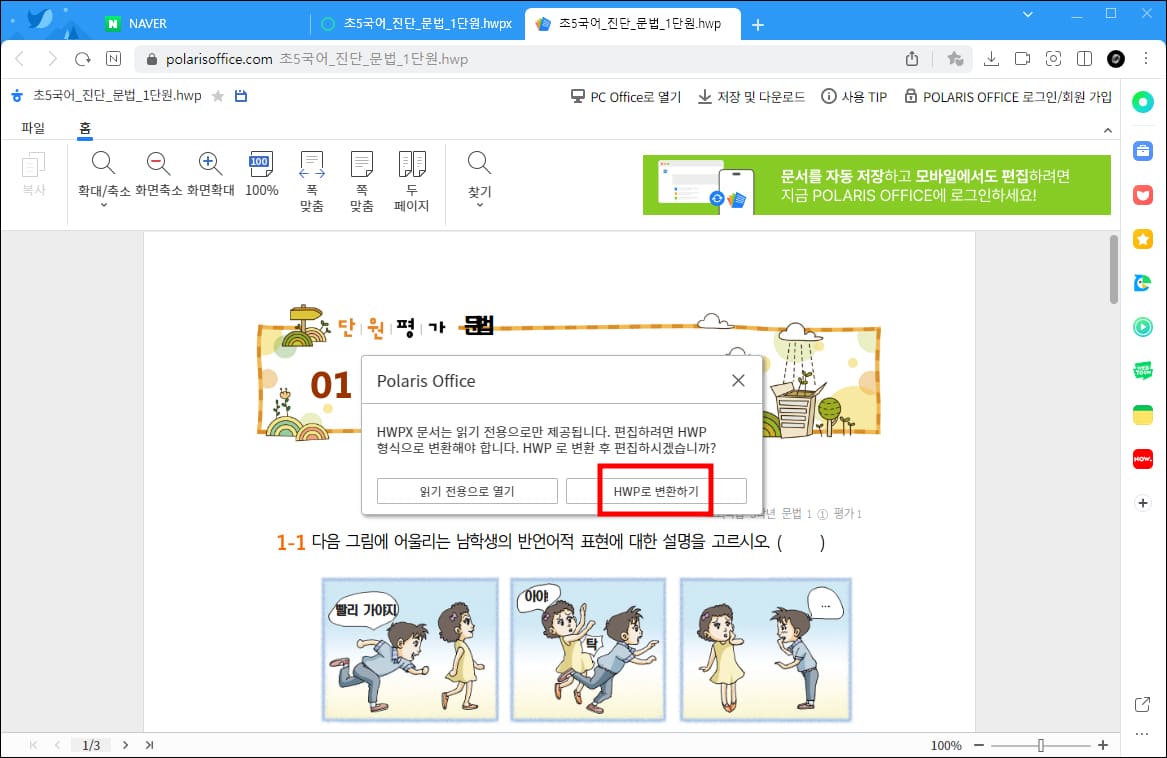
Task: Open the 파일 menu
Action: click(x=33, y=128)
